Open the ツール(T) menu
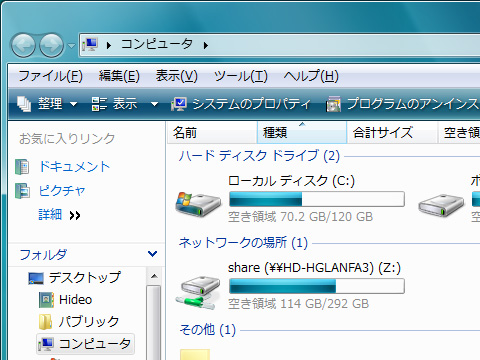The height and width of the screenshot is (360, 480). (241, 76)
